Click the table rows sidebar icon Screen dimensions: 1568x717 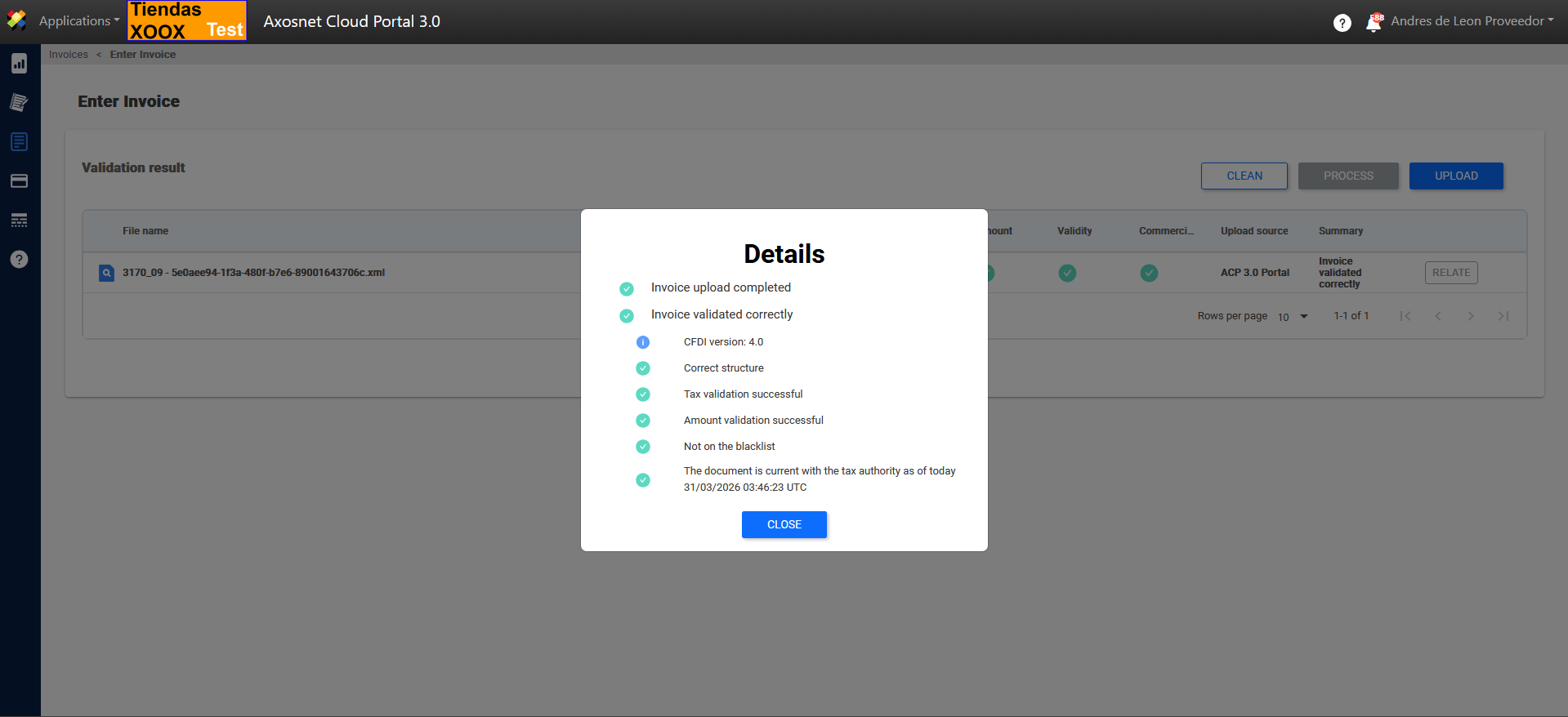pyautogui.click(x=19, y=220)
